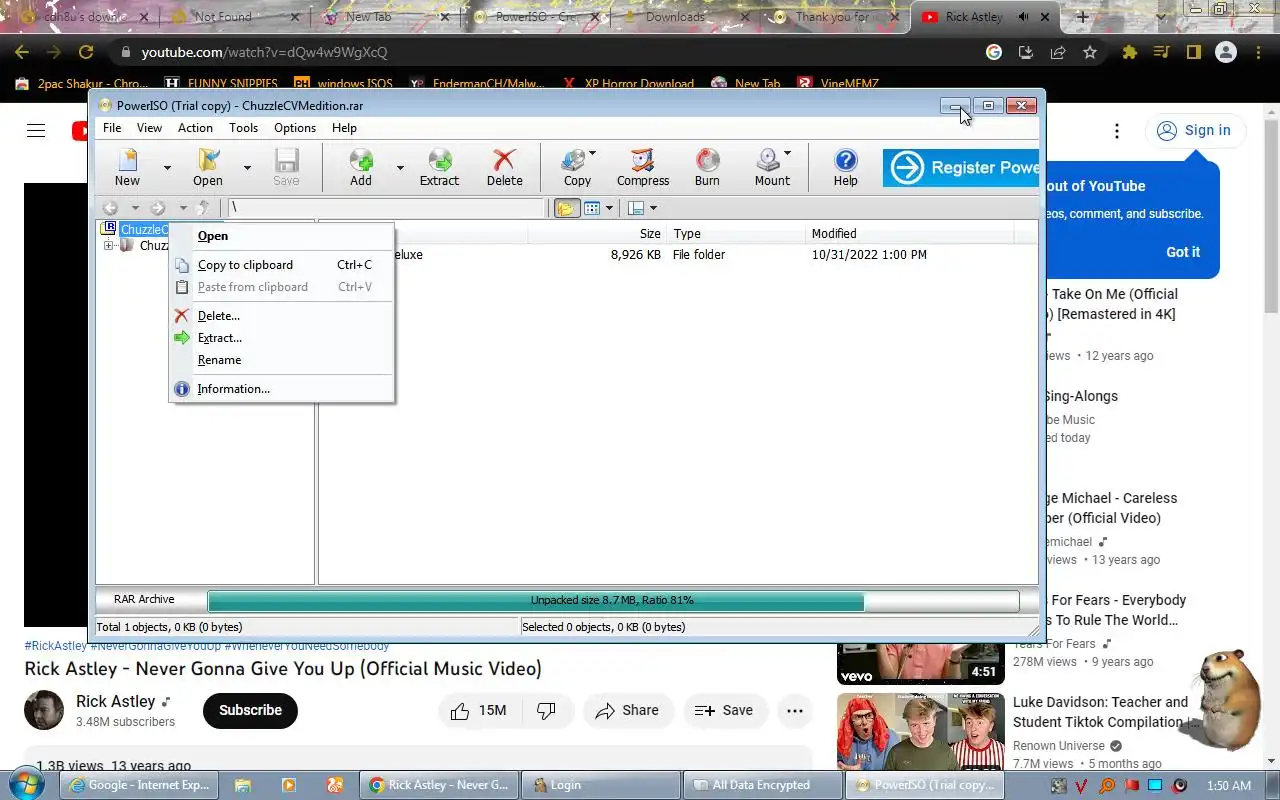The image size is (1280, 800).
Task: Open the File menu in PowerISO
Action: click(x=112, y=128)
